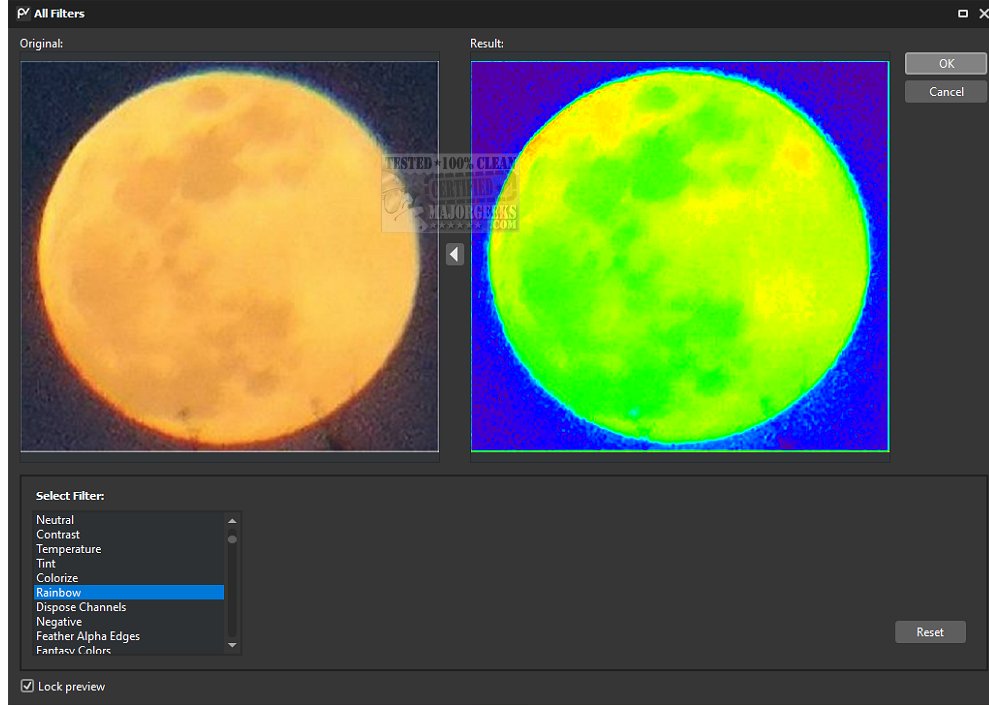Select the highlighted Rainbow filter
Image resolution: width=989 pixels, height=706 pixels.
[59, 593]
